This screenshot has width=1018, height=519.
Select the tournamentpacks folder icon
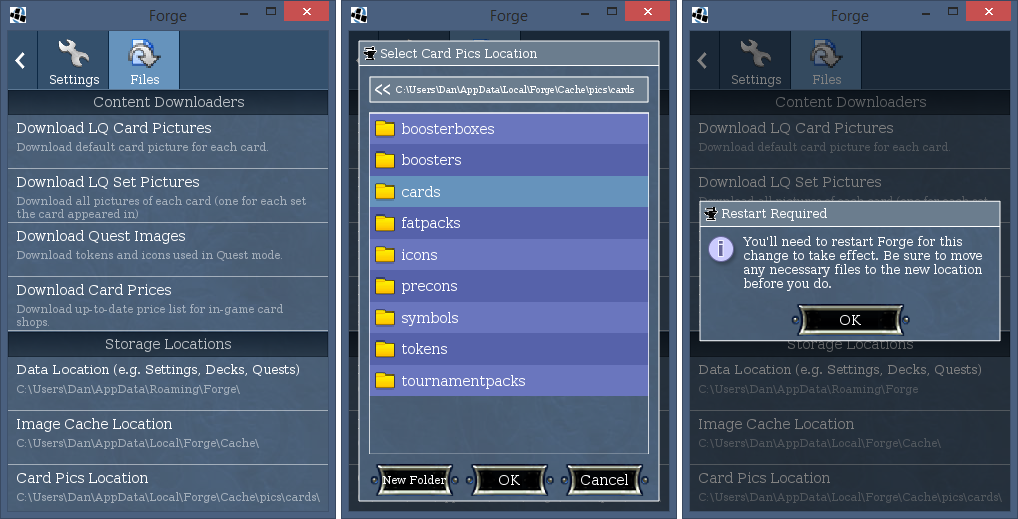pyautogui.click(x=385, y=381)
